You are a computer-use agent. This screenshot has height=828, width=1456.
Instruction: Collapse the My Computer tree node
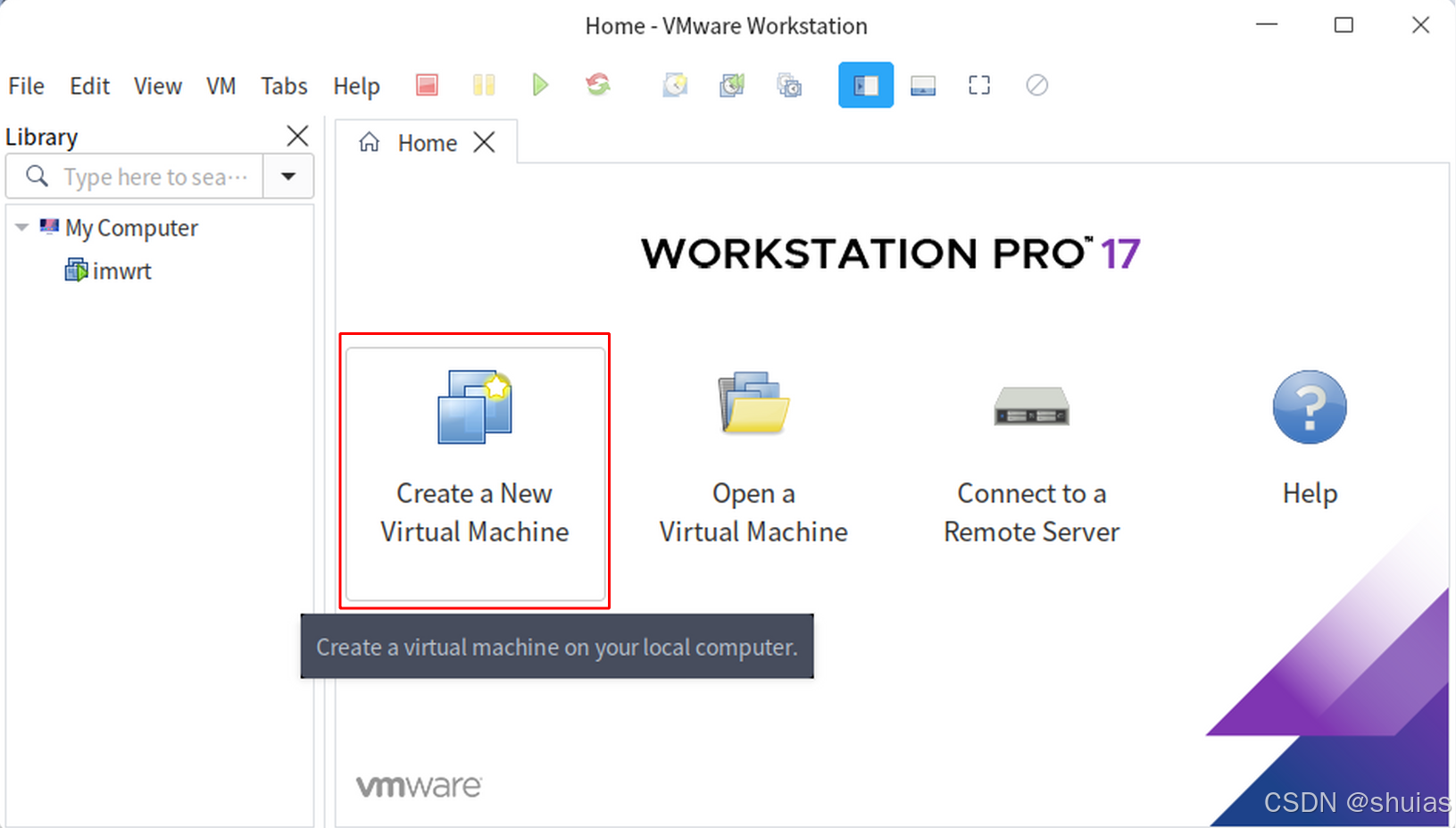[x=22, y=228]
